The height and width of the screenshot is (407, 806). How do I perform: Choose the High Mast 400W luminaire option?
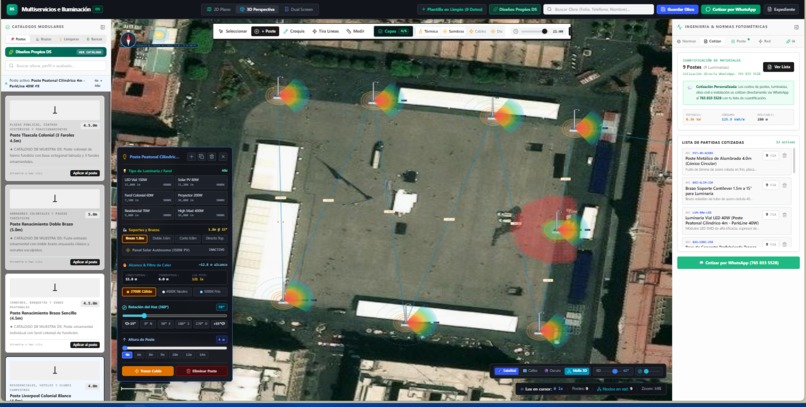click(x=201, y=213)
